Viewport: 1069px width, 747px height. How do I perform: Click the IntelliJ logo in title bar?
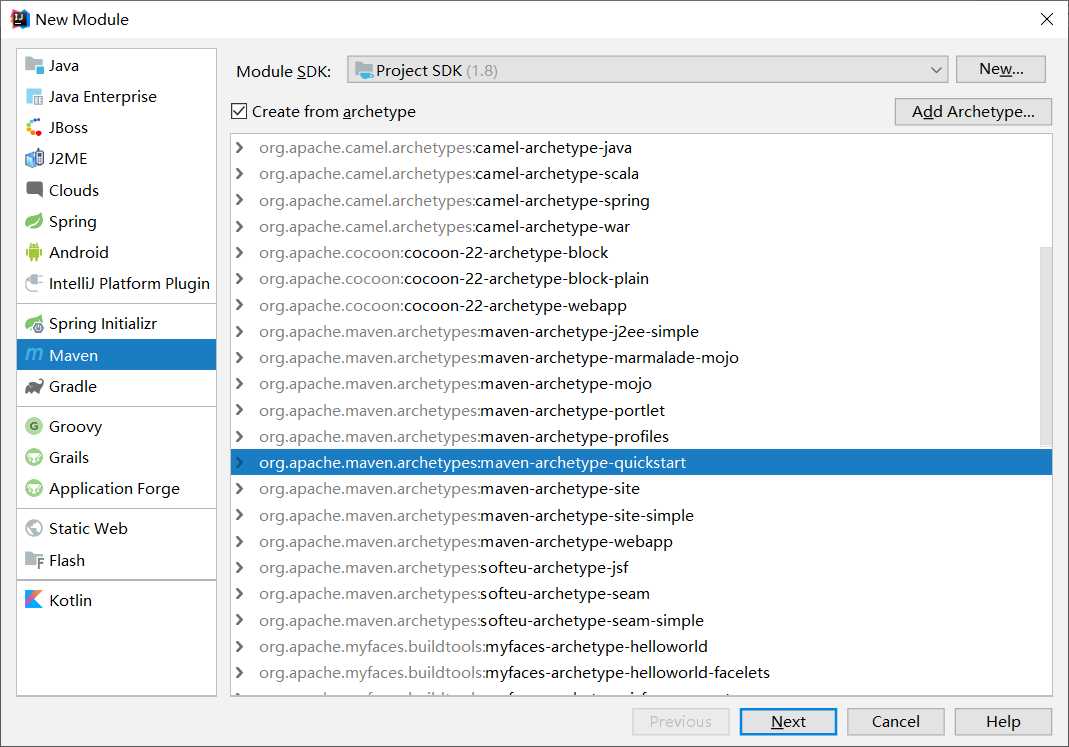coord(20,19)
